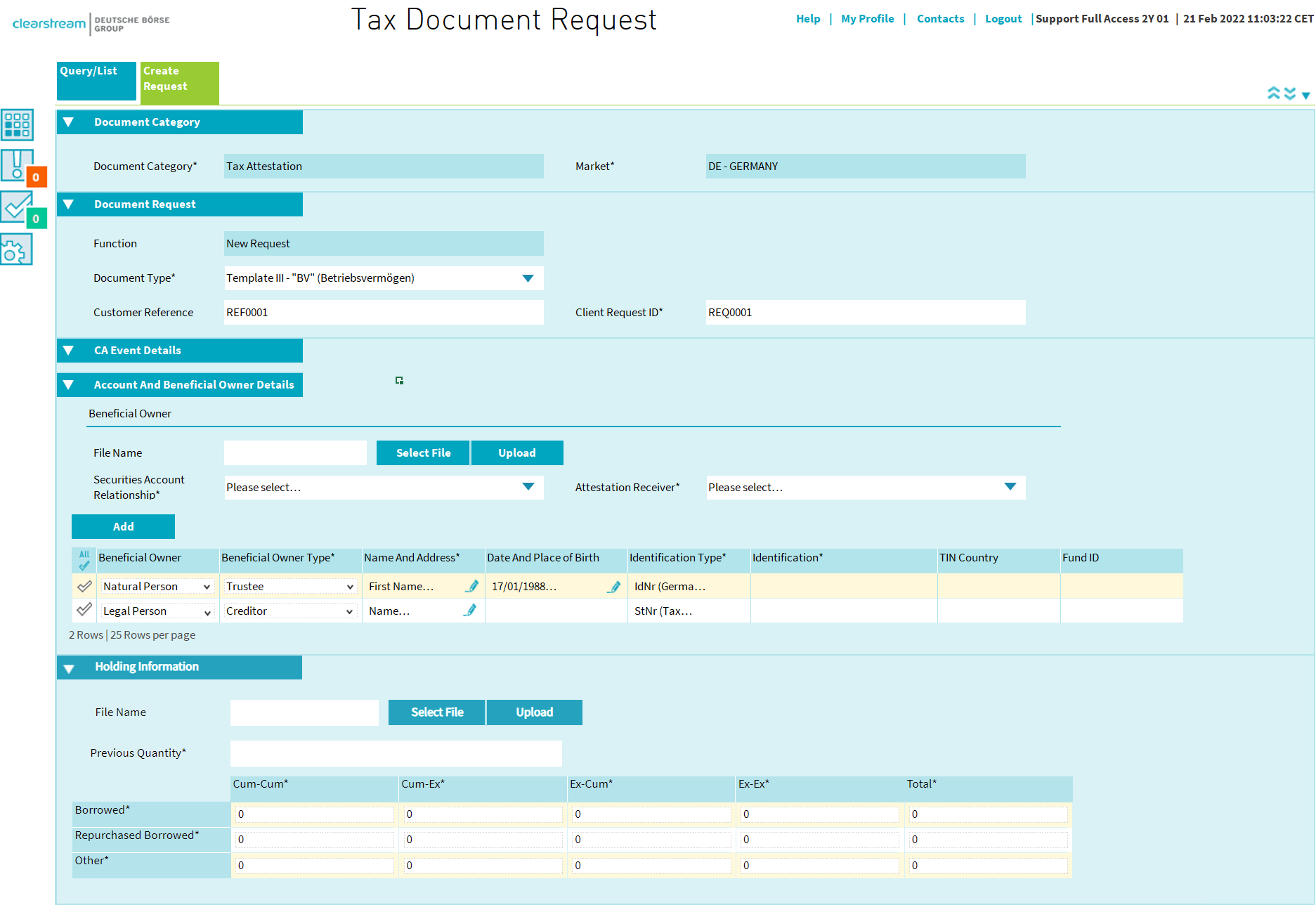Select the Legal Person row checkmark
Screen dimensions: 1316x905
[84, 610]
